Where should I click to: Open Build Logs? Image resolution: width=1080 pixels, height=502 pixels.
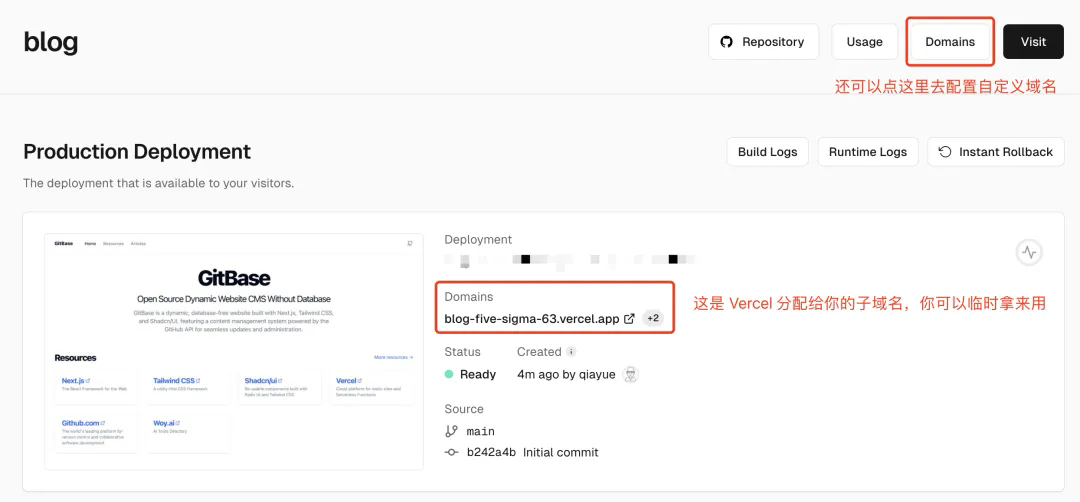coord(767,152)
